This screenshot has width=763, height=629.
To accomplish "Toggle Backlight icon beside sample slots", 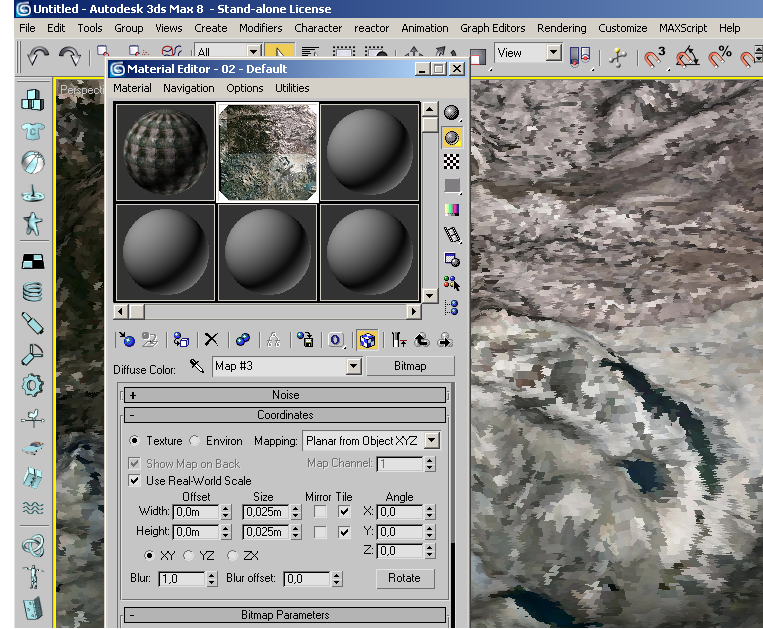I will pyautogui.click(x=452, y=136).
